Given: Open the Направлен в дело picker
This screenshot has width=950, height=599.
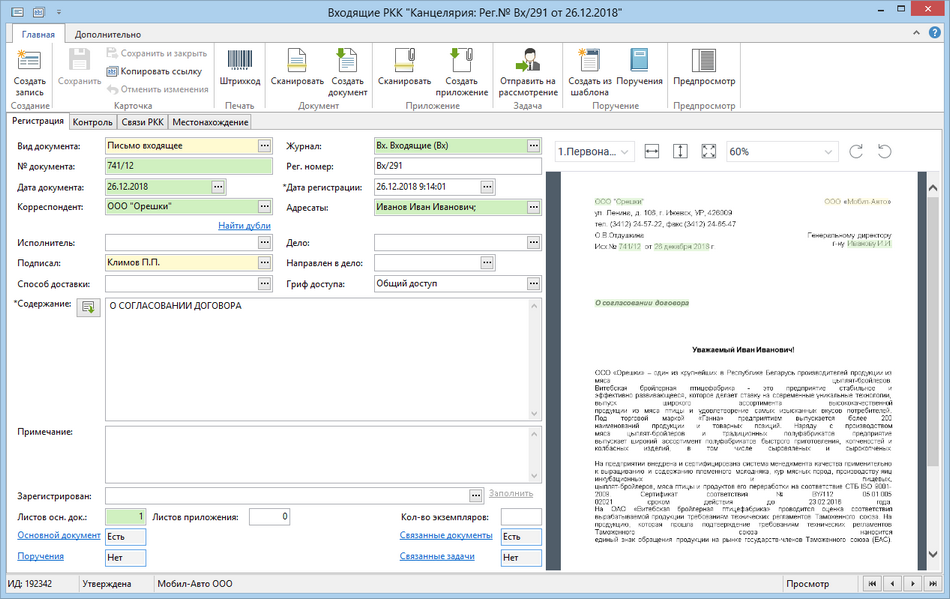Looking at the screenshot, I should click(487, 263).
